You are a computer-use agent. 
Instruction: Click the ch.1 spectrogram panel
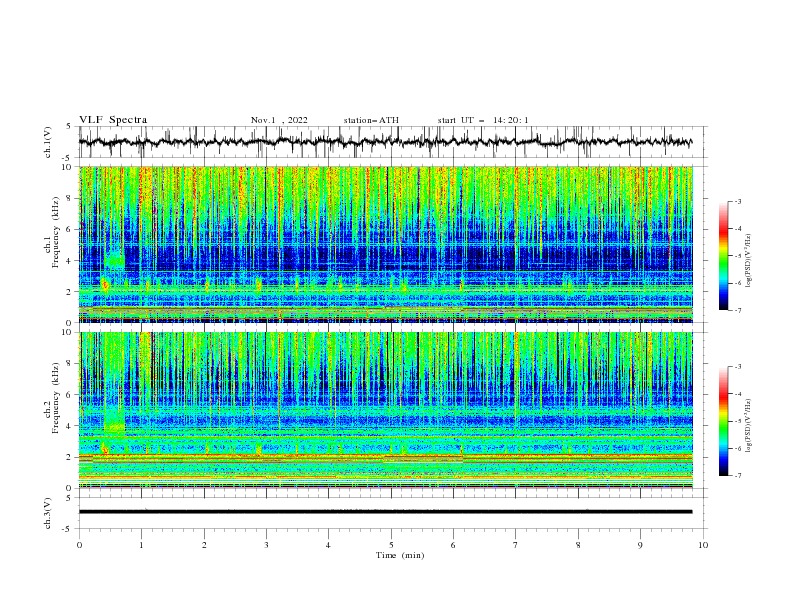pyautogui.click(x=386, y=244)
